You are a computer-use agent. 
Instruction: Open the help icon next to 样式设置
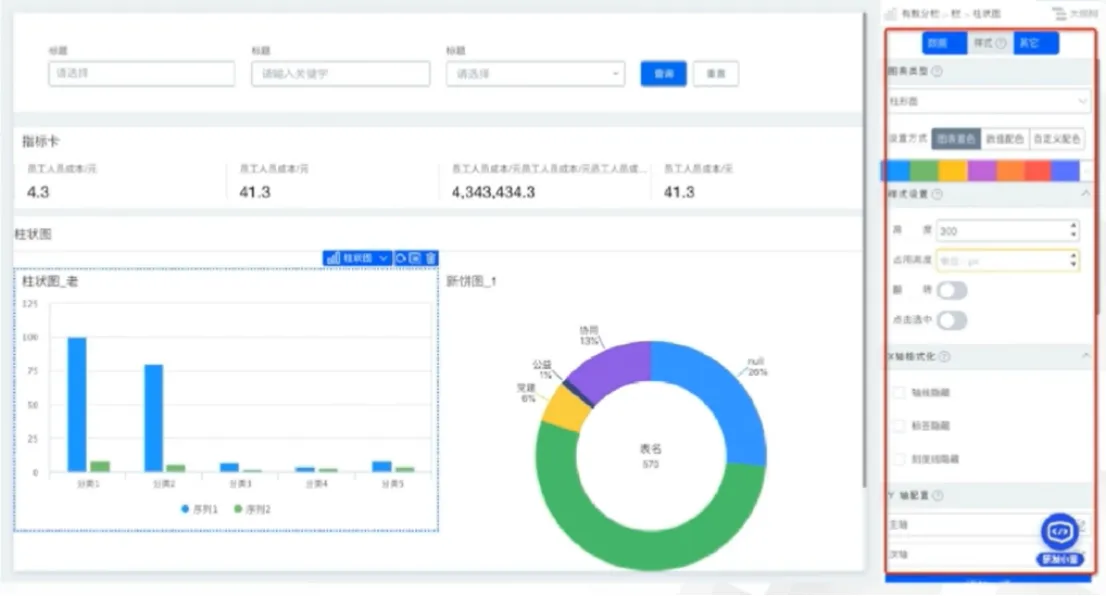[937, 194]
